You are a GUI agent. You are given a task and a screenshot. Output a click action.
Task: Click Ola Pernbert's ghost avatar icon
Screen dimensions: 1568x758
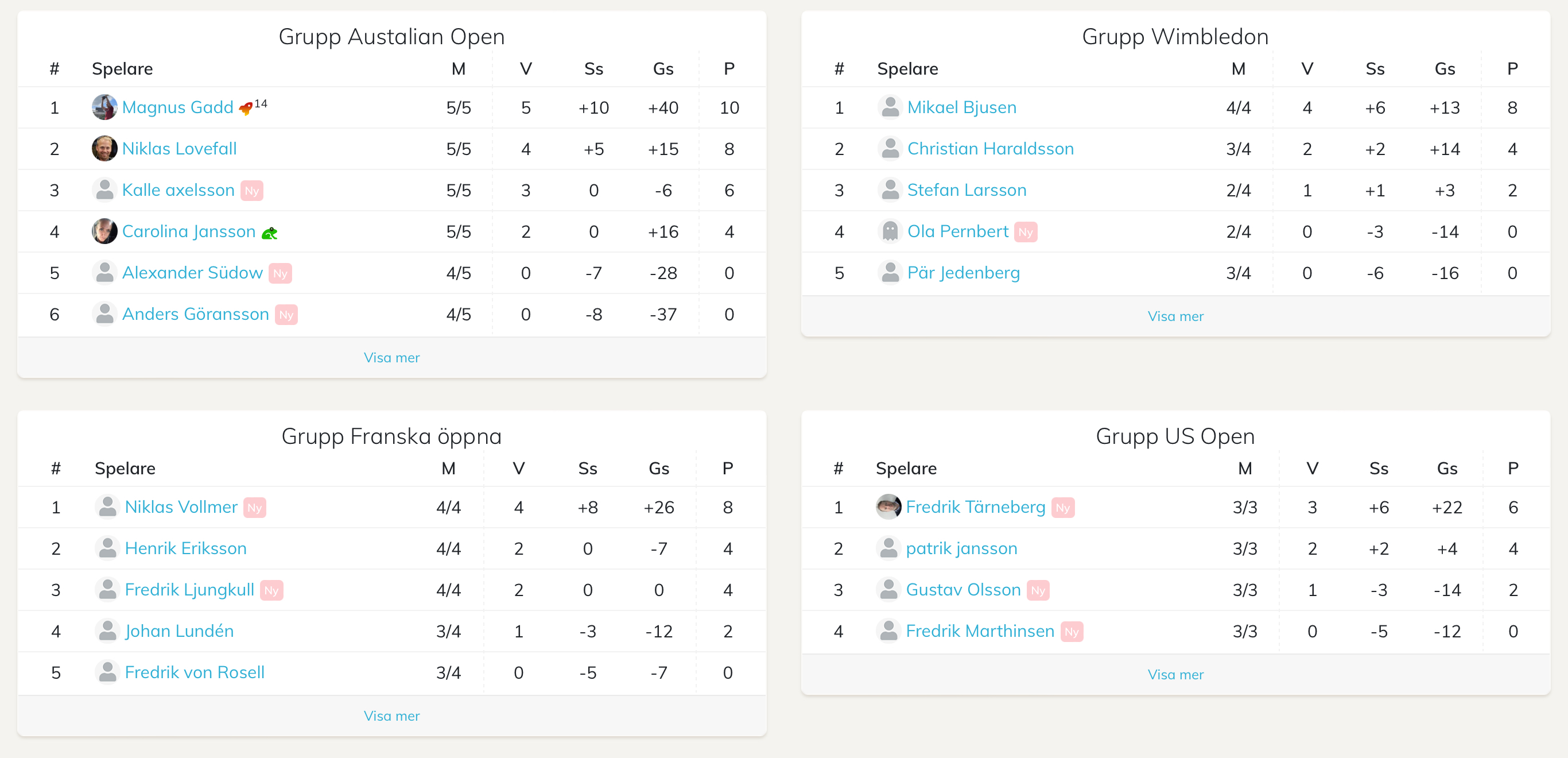click(x=890, y=231)
